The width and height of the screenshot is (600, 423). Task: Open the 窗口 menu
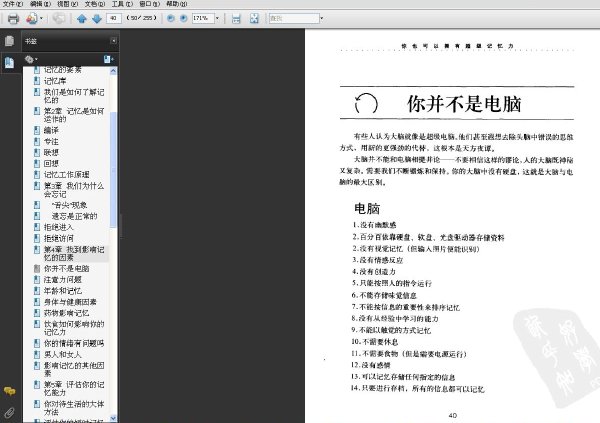point(149,4)
